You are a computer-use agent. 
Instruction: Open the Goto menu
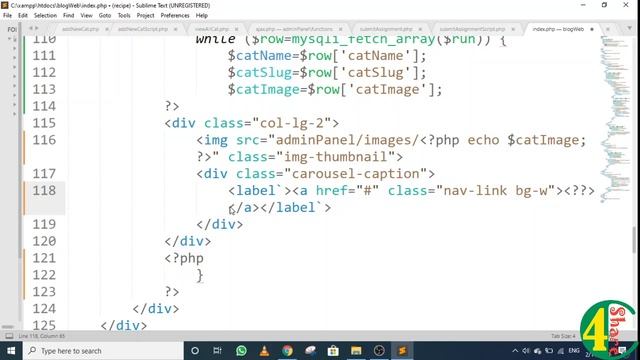[x=105, y=16]
